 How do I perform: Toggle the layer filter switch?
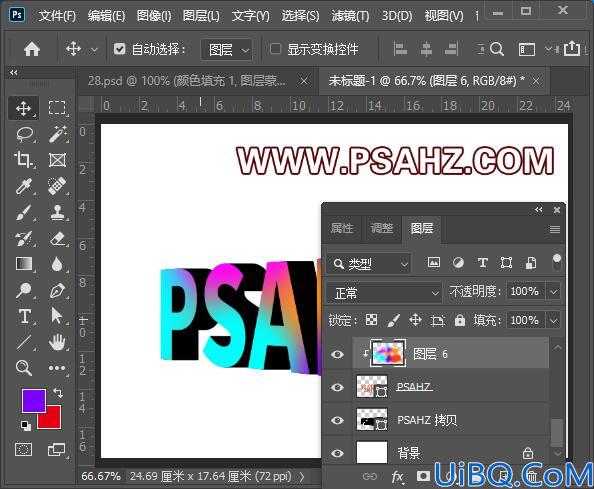(x=556, y=262)
